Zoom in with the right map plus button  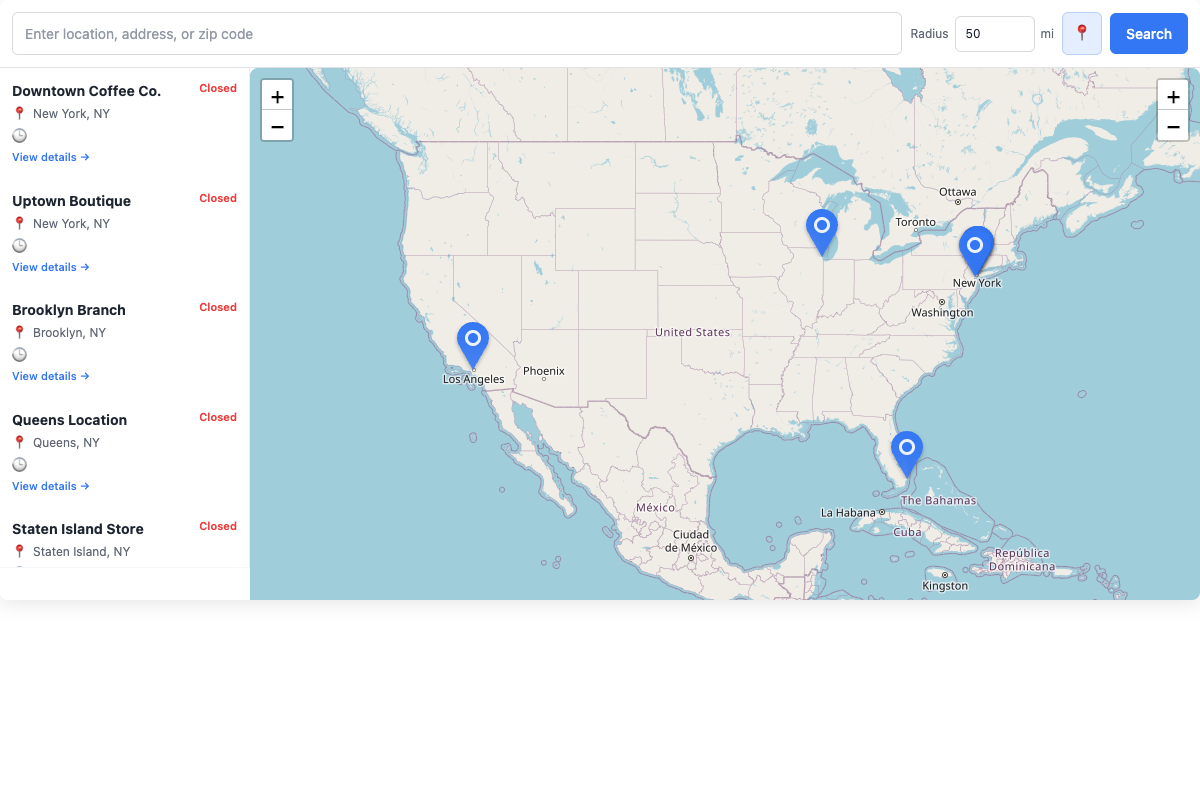[x=1173, y=96]
